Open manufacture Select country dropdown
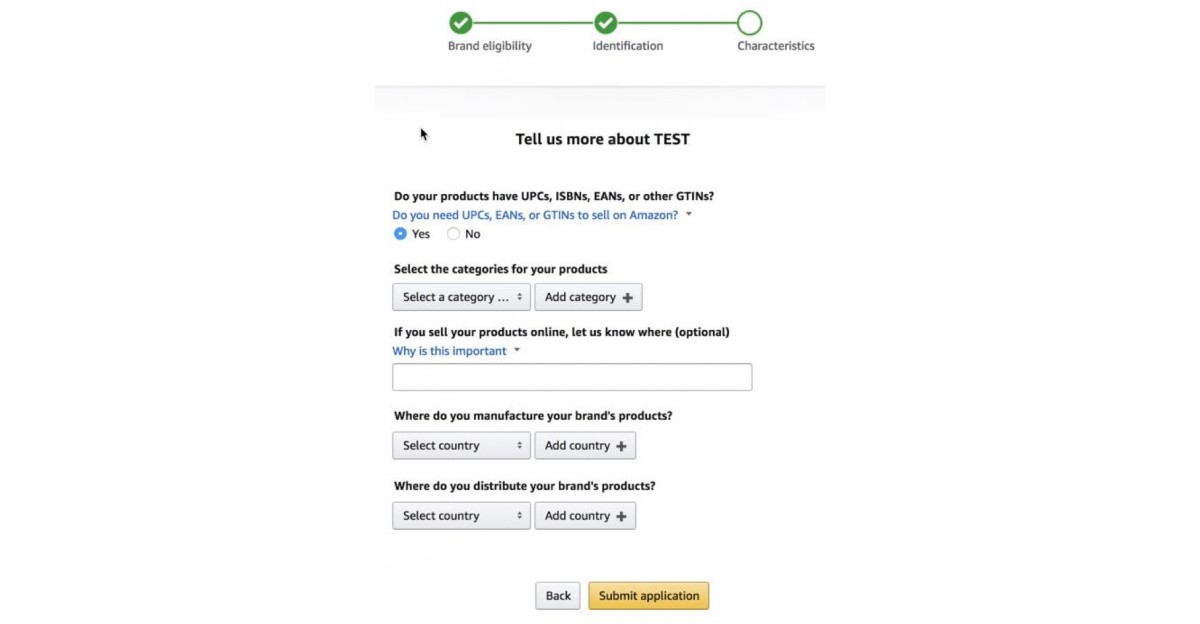The image size is (1200, 624). click(461, 445)
